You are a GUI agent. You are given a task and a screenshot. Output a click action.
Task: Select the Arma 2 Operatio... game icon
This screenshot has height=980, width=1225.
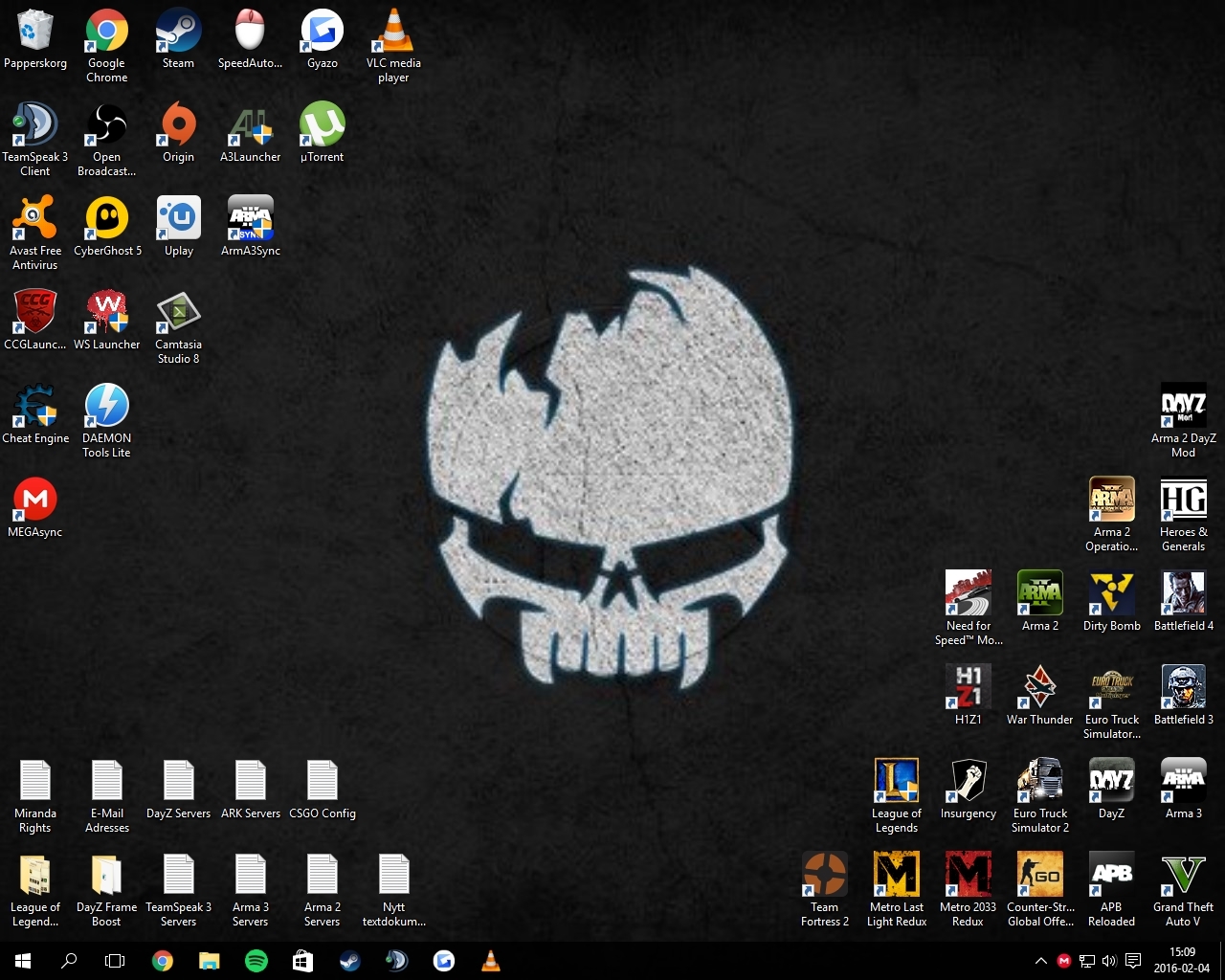coord(1112,515)
